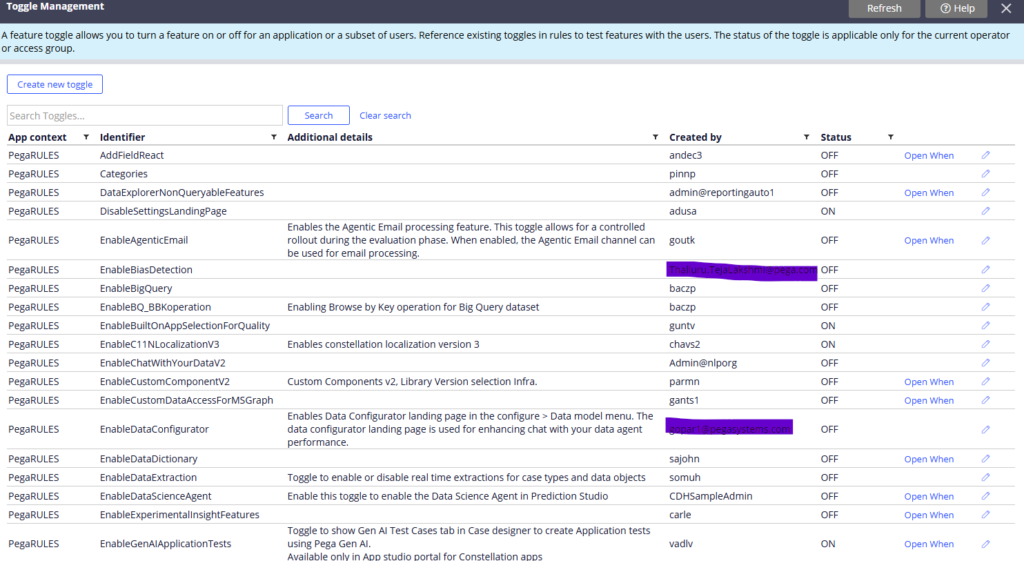The height and width of the screenshot is (561, 1024).
Task: Edit EnableAgenticEmail pencil icon
Action: tap(985, 240)
